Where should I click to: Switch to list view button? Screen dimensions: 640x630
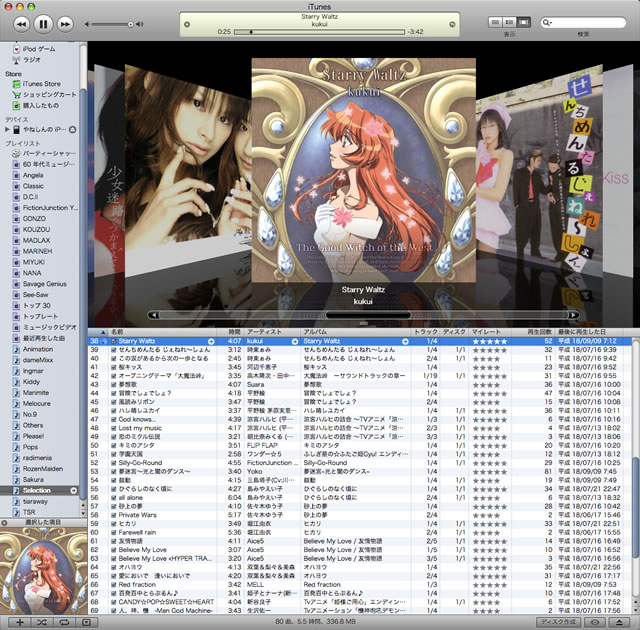(x=495, y=22)
